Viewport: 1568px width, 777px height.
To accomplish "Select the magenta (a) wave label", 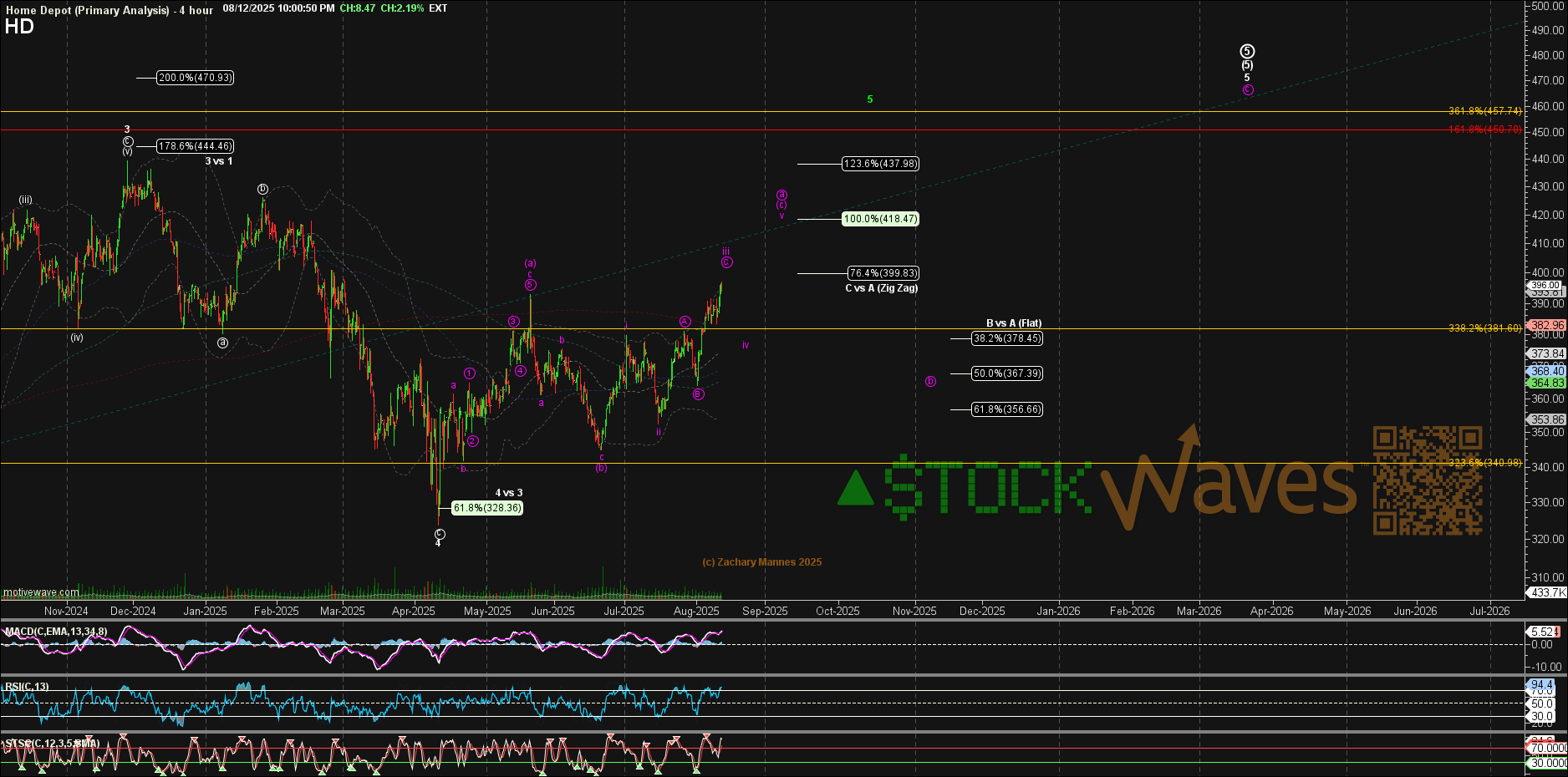I will 530,263.
